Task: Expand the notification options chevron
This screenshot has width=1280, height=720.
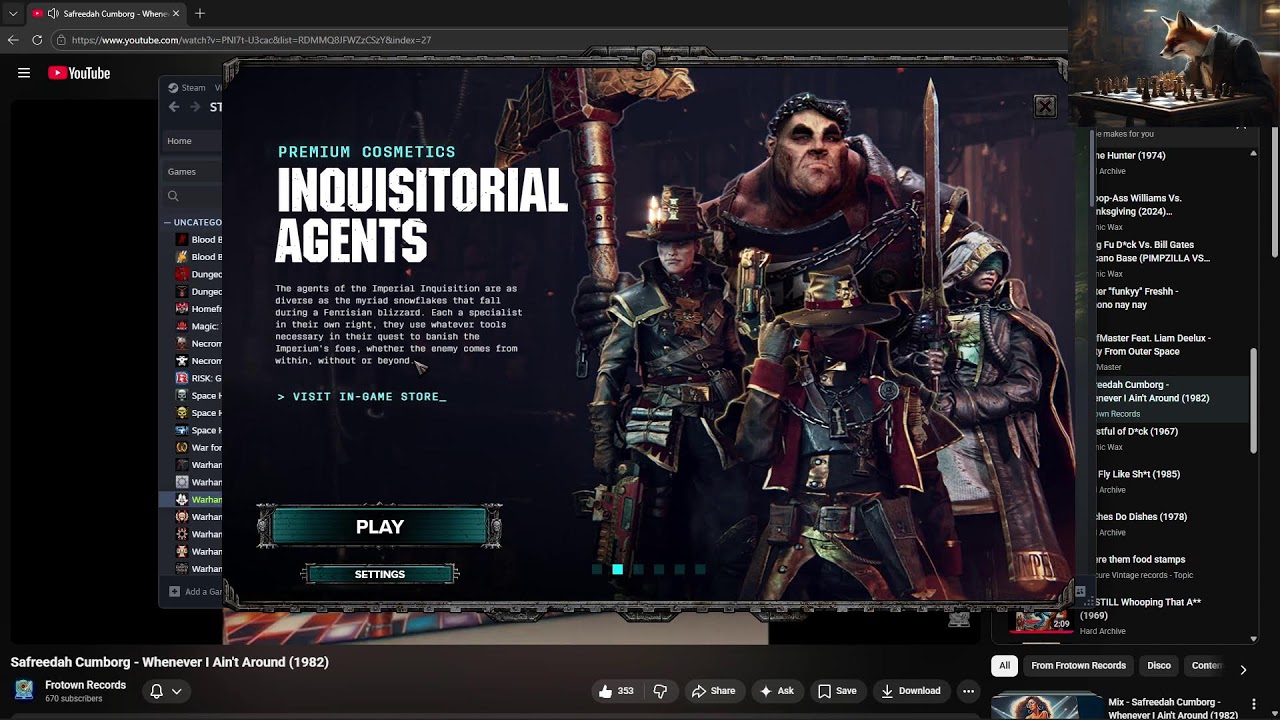Action: [177, 691]
